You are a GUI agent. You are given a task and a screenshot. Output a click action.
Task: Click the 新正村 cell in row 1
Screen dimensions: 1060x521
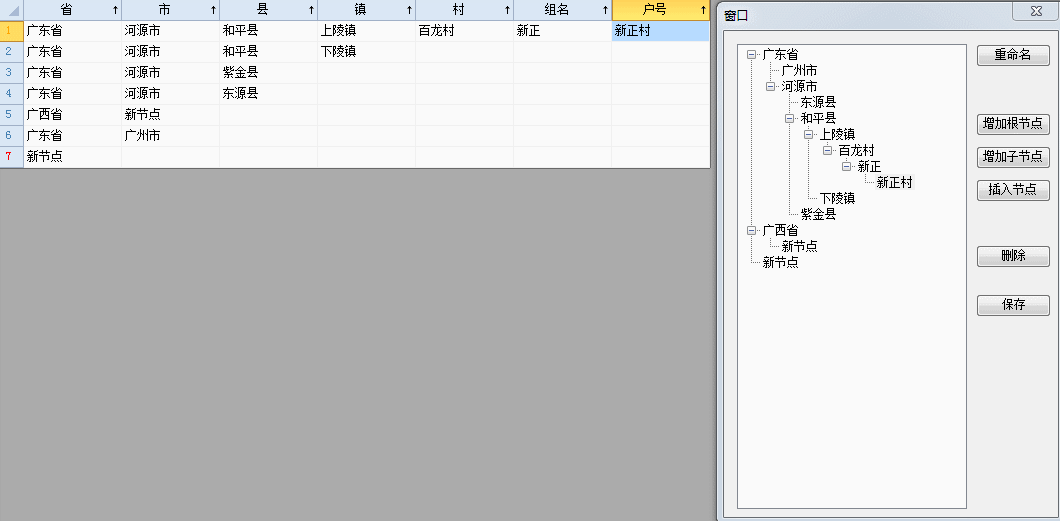[660, 30]
